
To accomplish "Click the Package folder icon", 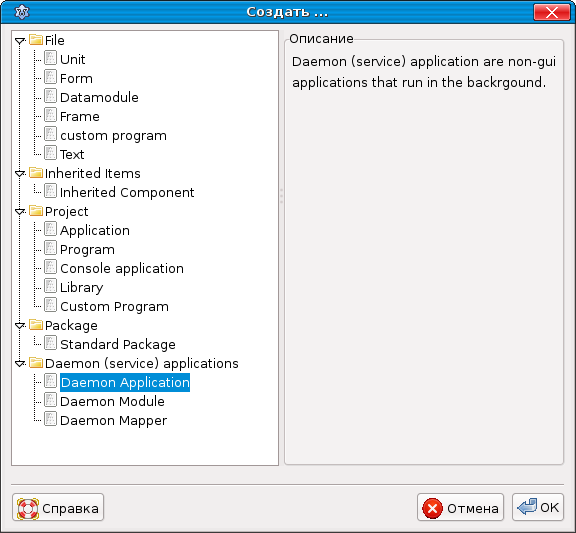I will (x=36, y=324).
